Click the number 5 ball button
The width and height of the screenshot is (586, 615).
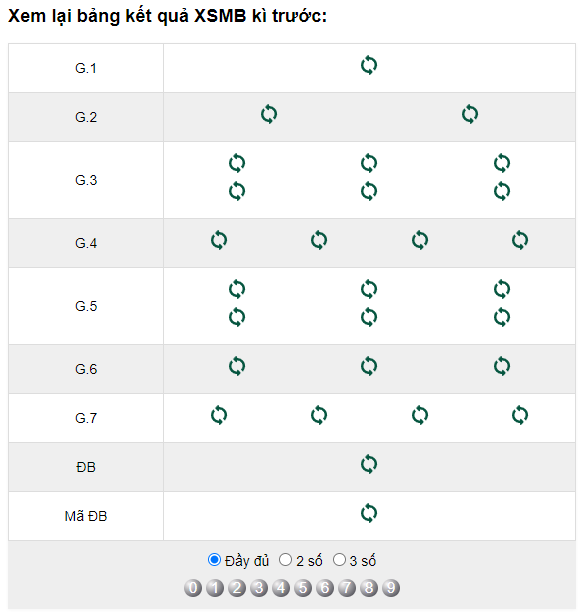303,588
